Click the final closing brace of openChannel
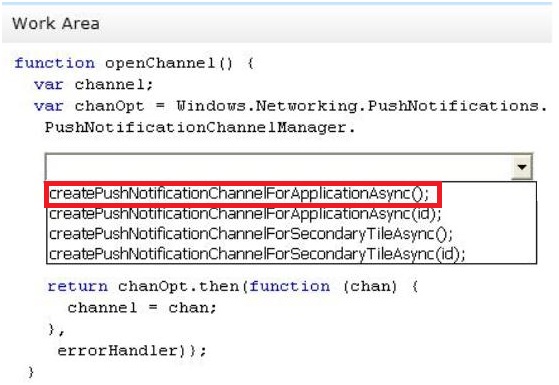Viewport: 559px width, 385px height. click(31, 372)
